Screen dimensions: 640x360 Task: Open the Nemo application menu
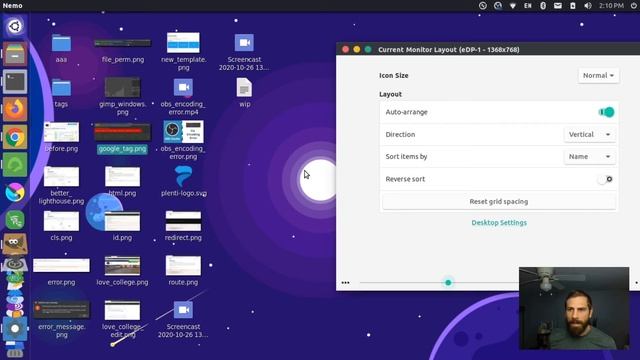click(13, 6)
